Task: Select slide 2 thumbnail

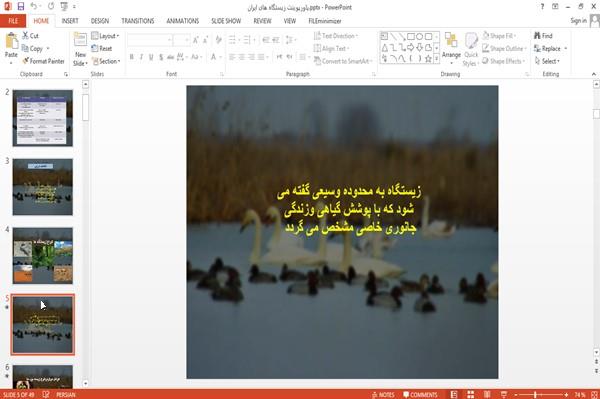Action: pyautogui.click(x=42, y=118)
